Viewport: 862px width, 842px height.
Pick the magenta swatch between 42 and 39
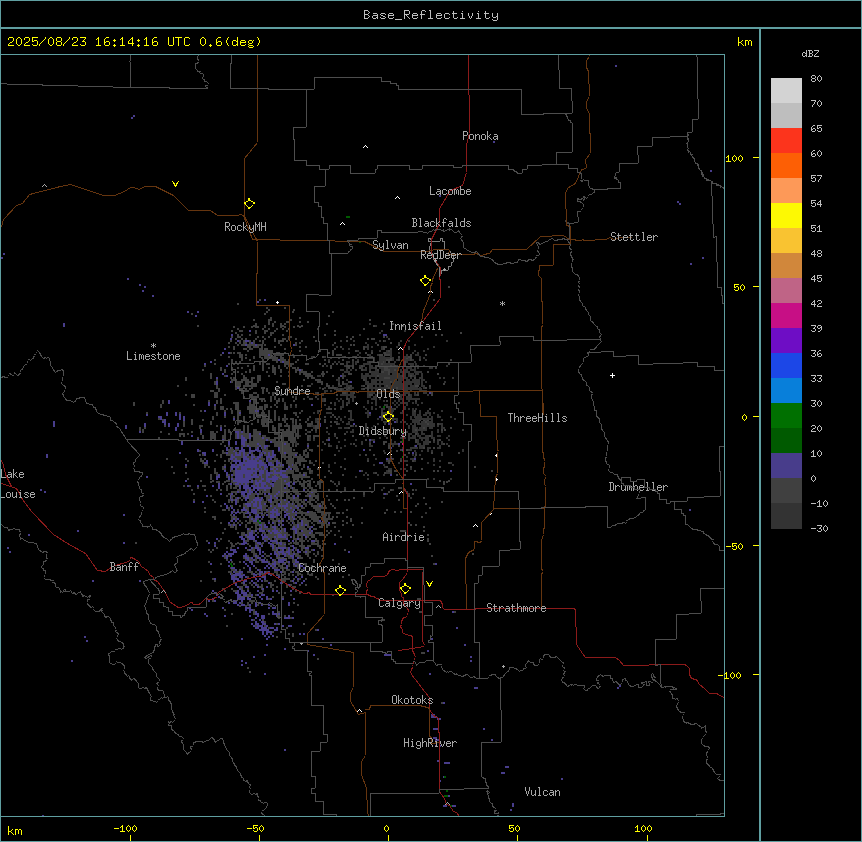pos(786,315)
